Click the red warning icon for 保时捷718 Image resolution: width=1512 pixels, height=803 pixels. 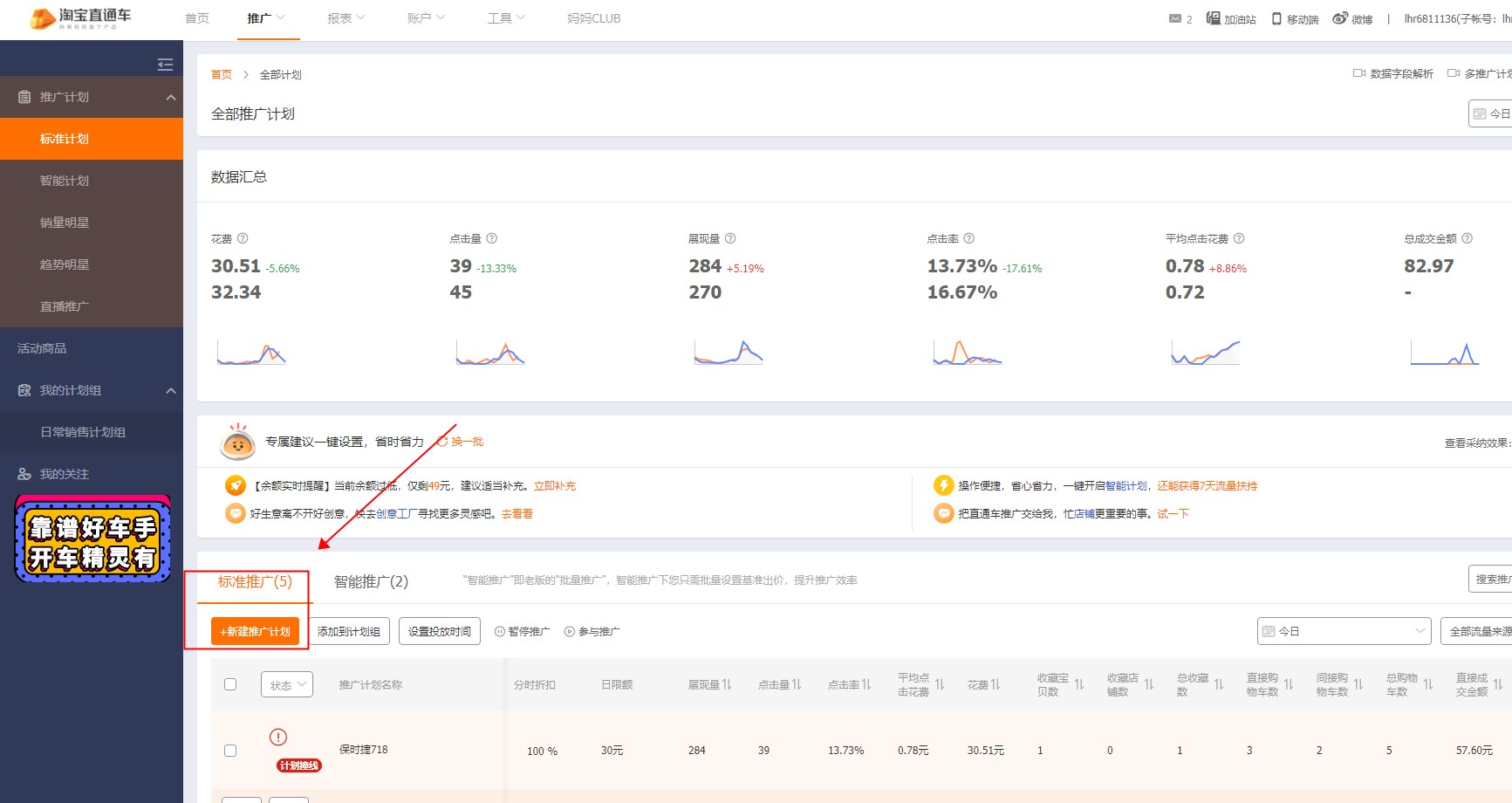(x=278, y=737)
